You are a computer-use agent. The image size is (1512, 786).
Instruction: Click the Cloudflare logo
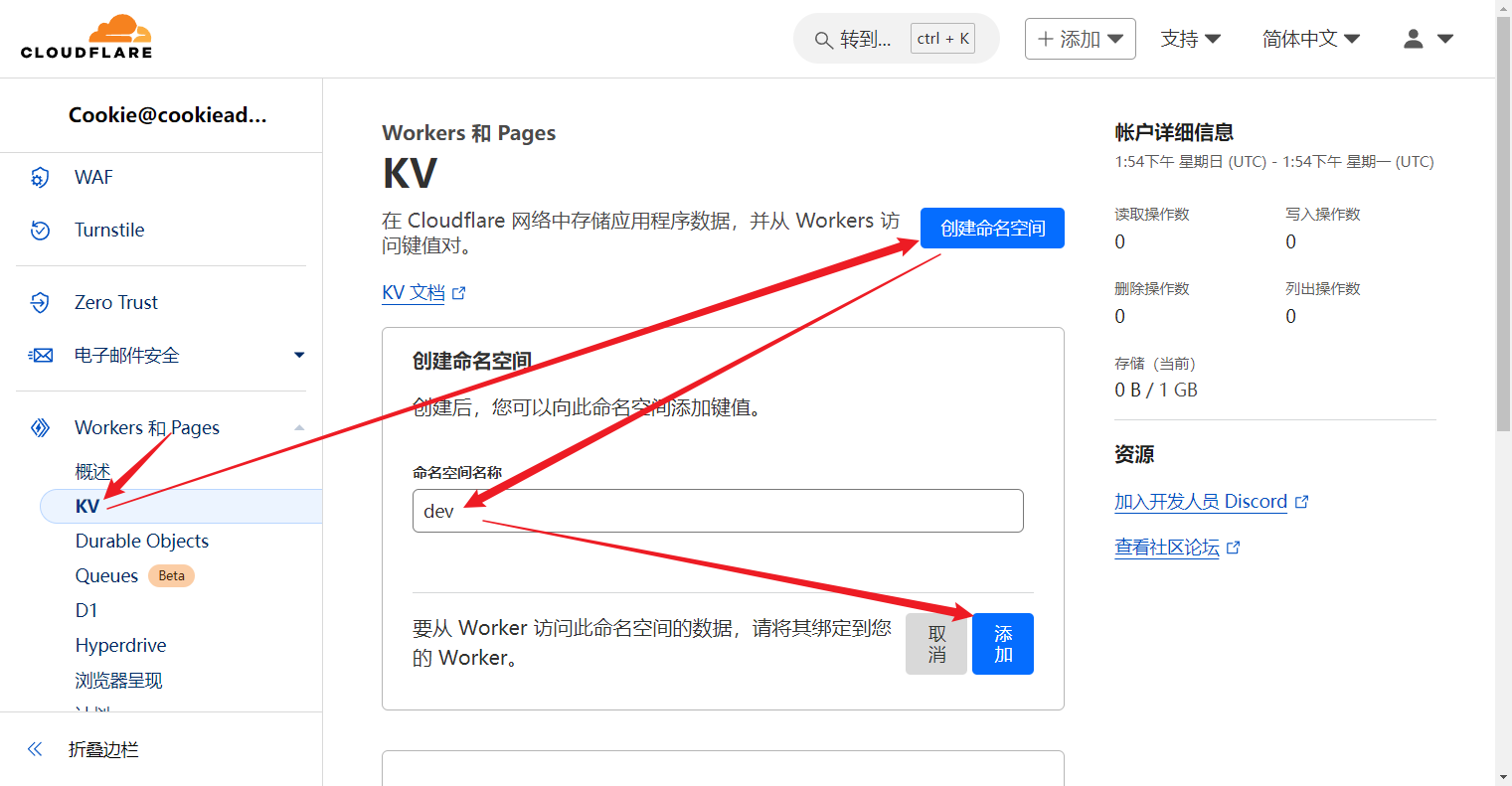[x=86, y=38]
